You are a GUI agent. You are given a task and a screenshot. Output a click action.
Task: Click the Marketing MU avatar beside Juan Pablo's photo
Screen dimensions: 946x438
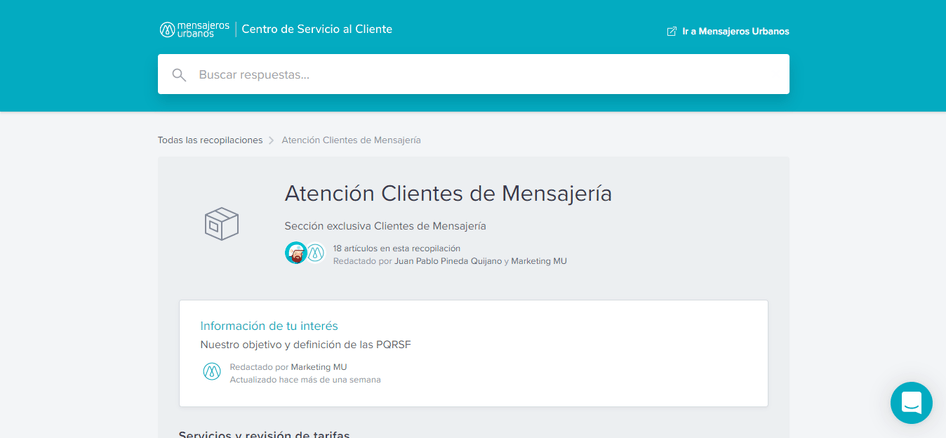coord(315,253)
